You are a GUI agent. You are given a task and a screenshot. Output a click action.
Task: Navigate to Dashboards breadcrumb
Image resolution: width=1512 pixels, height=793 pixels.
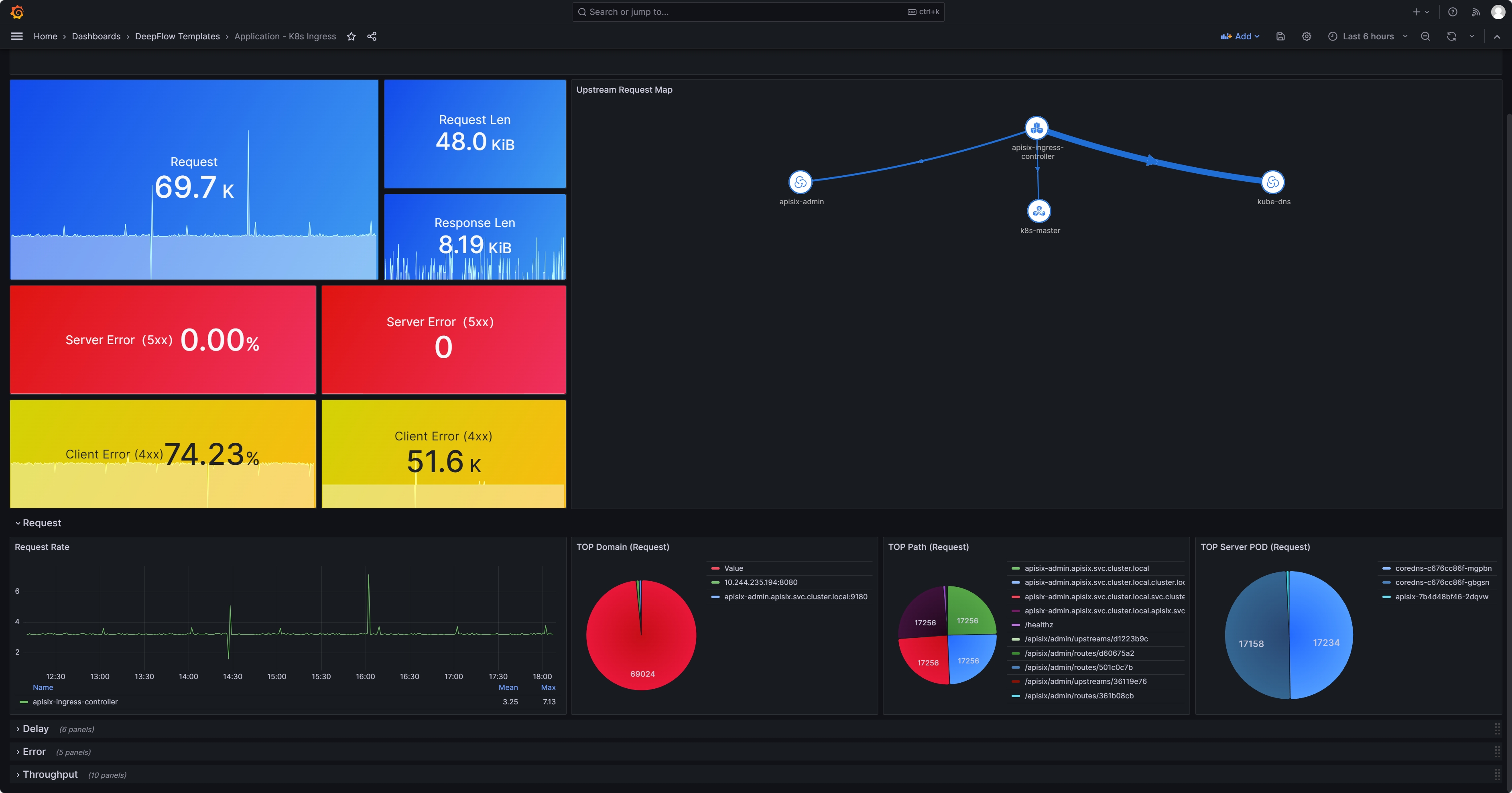click(x=96, y=37)
